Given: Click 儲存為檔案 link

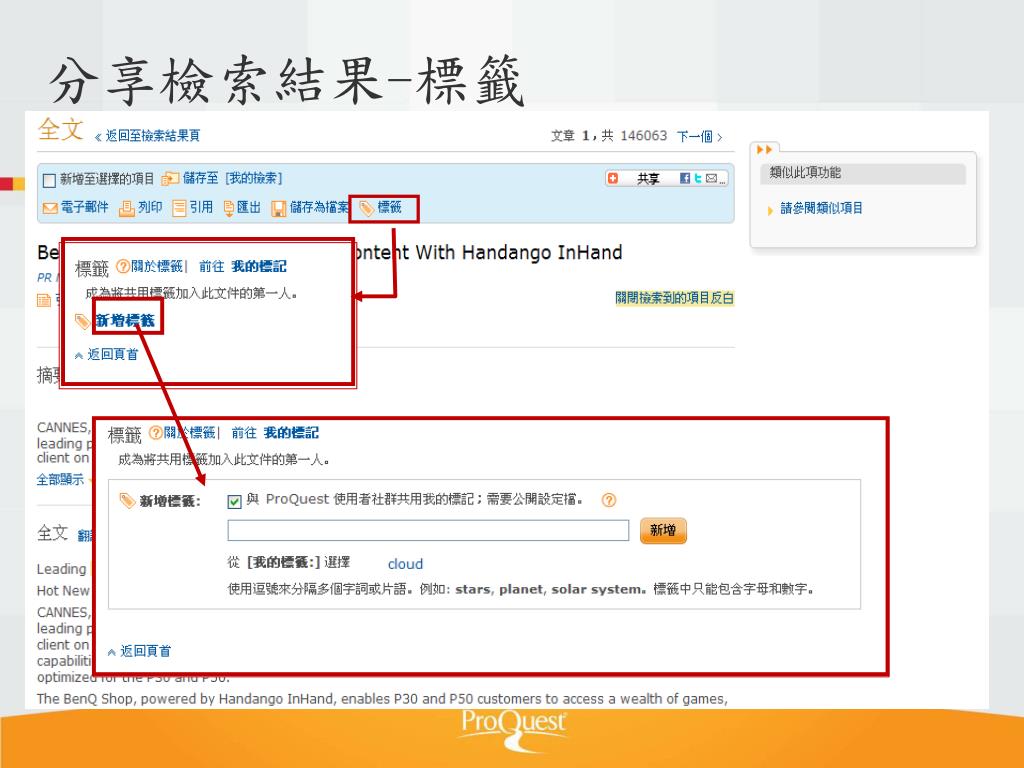Looking at the screenshot, I should coord(319,208).
